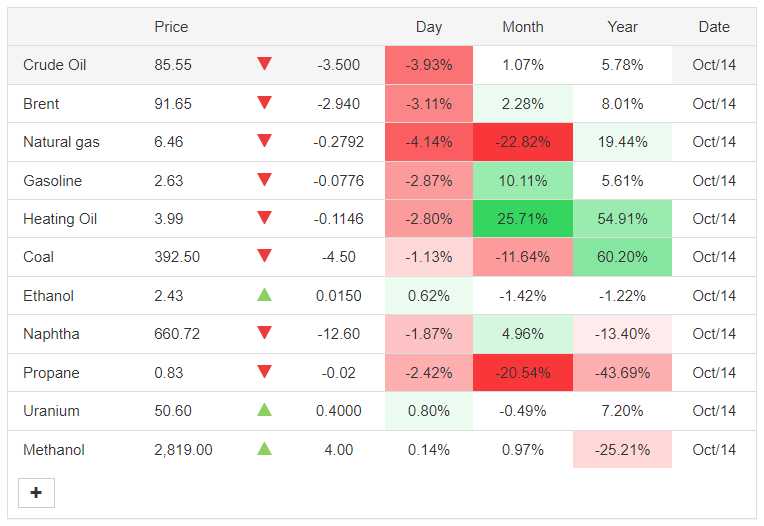Click the Oct/14 date in Crude Oil row
764x526 pixels.
click(714, 65)
